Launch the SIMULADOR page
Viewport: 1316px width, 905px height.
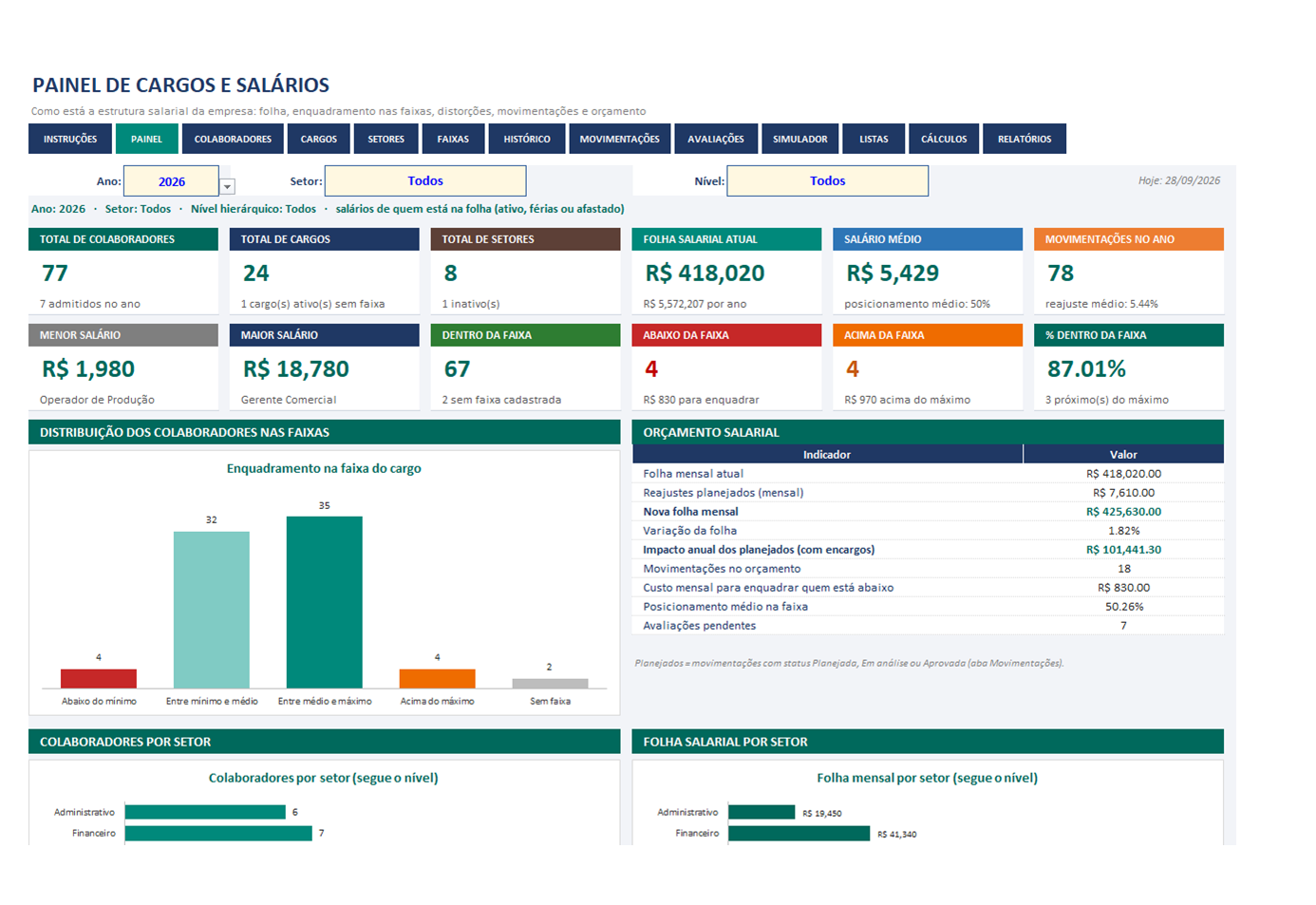pos(800,139)
